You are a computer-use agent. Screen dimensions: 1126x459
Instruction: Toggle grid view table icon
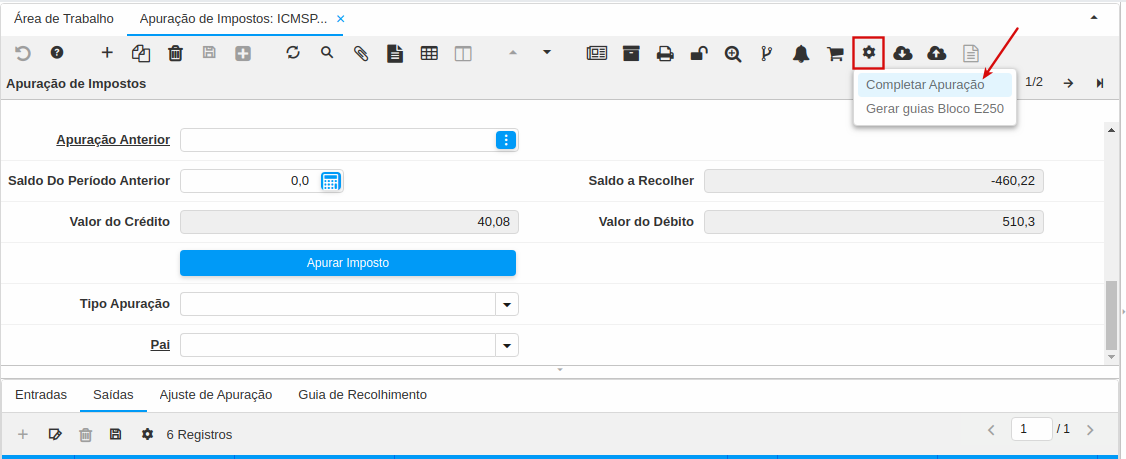429,54
